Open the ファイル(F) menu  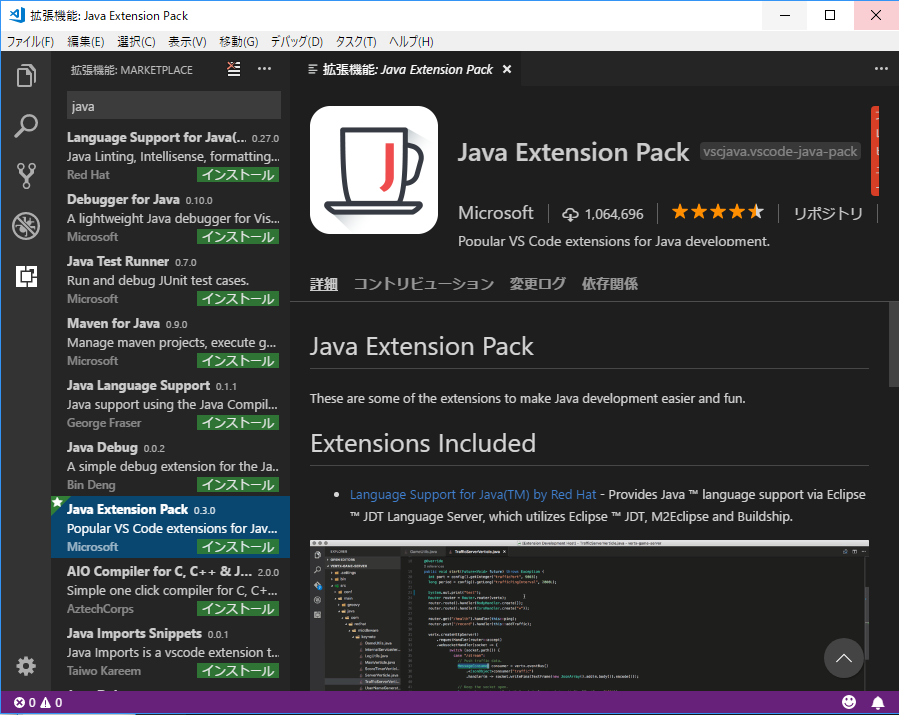[30, 41]
